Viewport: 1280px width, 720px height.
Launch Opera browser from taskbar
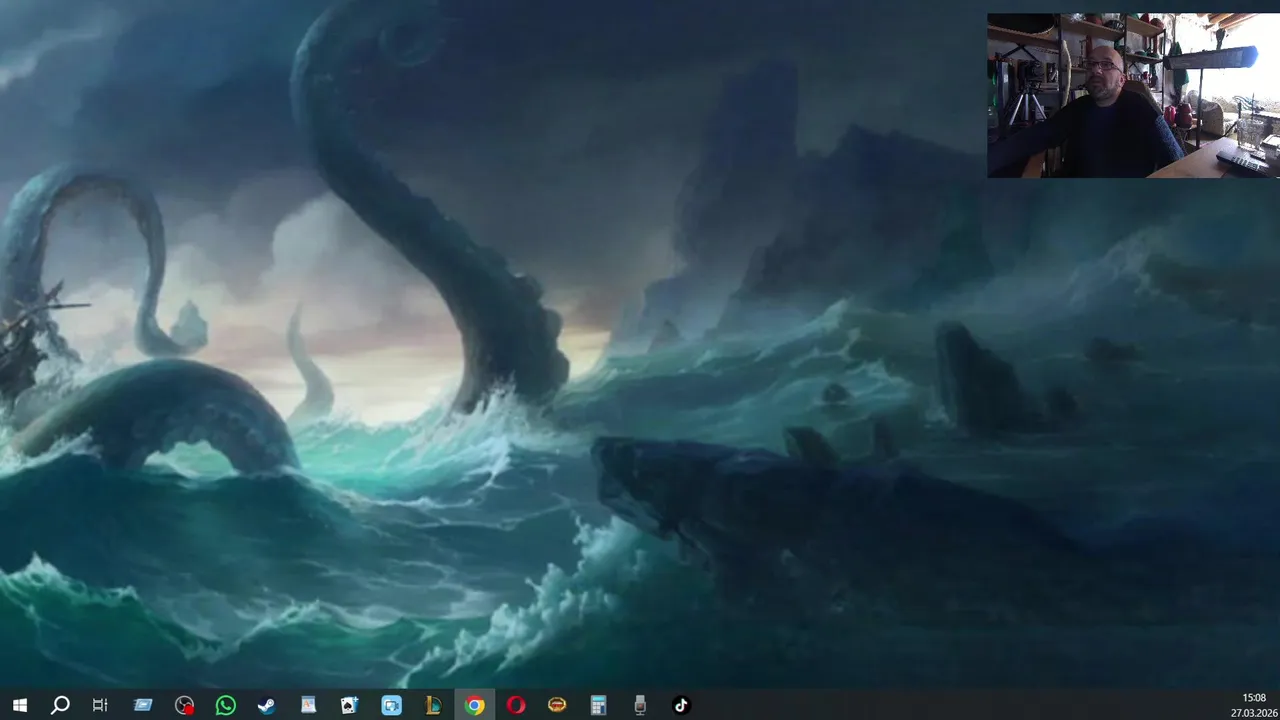pos(516,705)
